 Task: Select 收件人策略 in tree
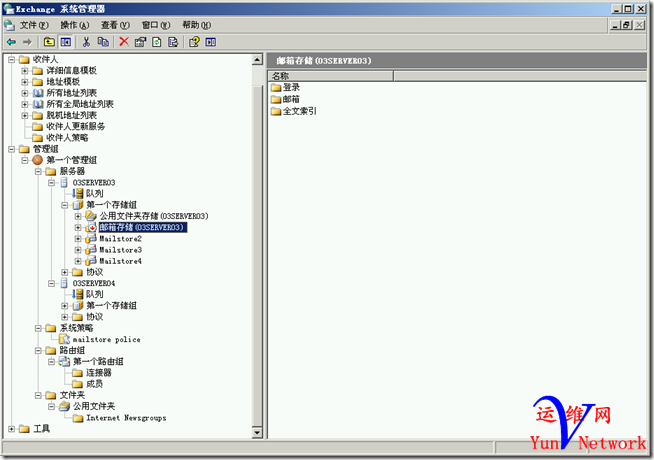coord(67,138)
